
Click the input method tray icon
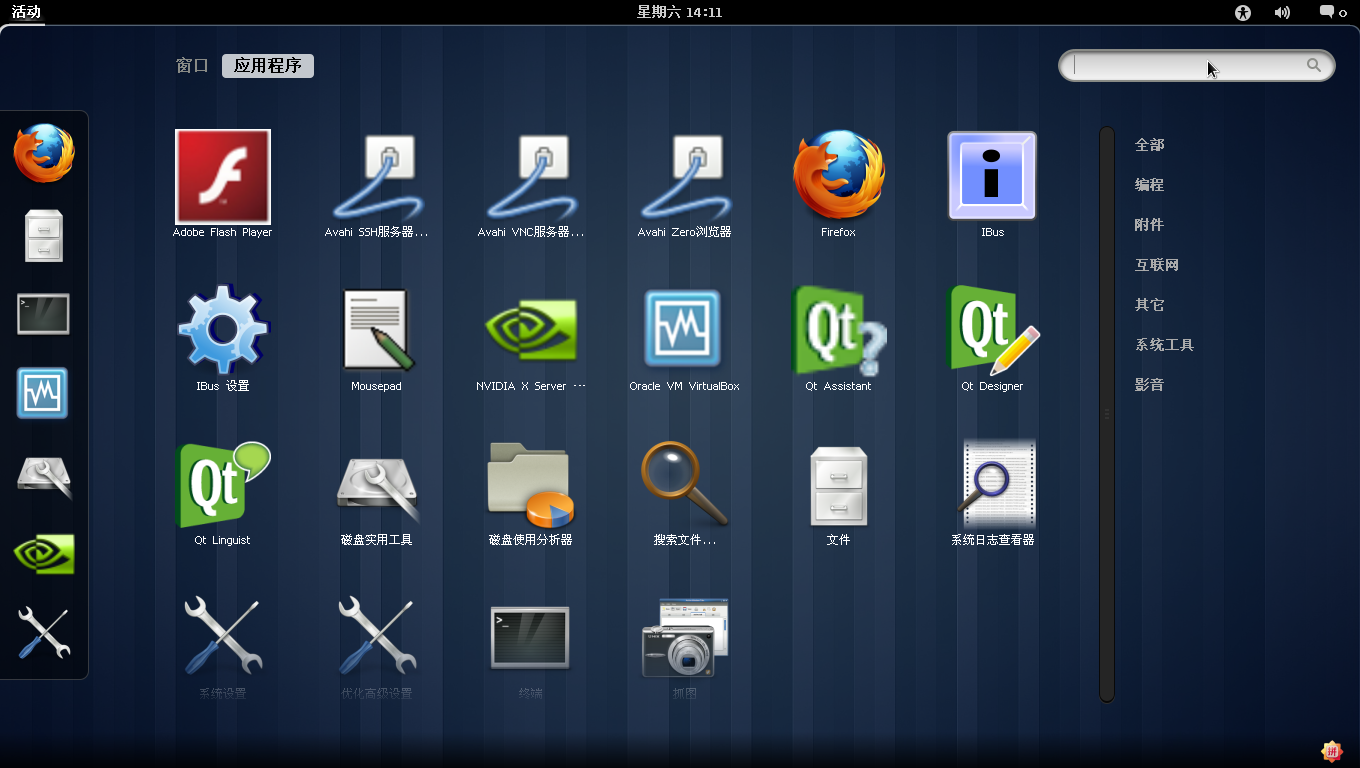click(x=1331, y=751)
